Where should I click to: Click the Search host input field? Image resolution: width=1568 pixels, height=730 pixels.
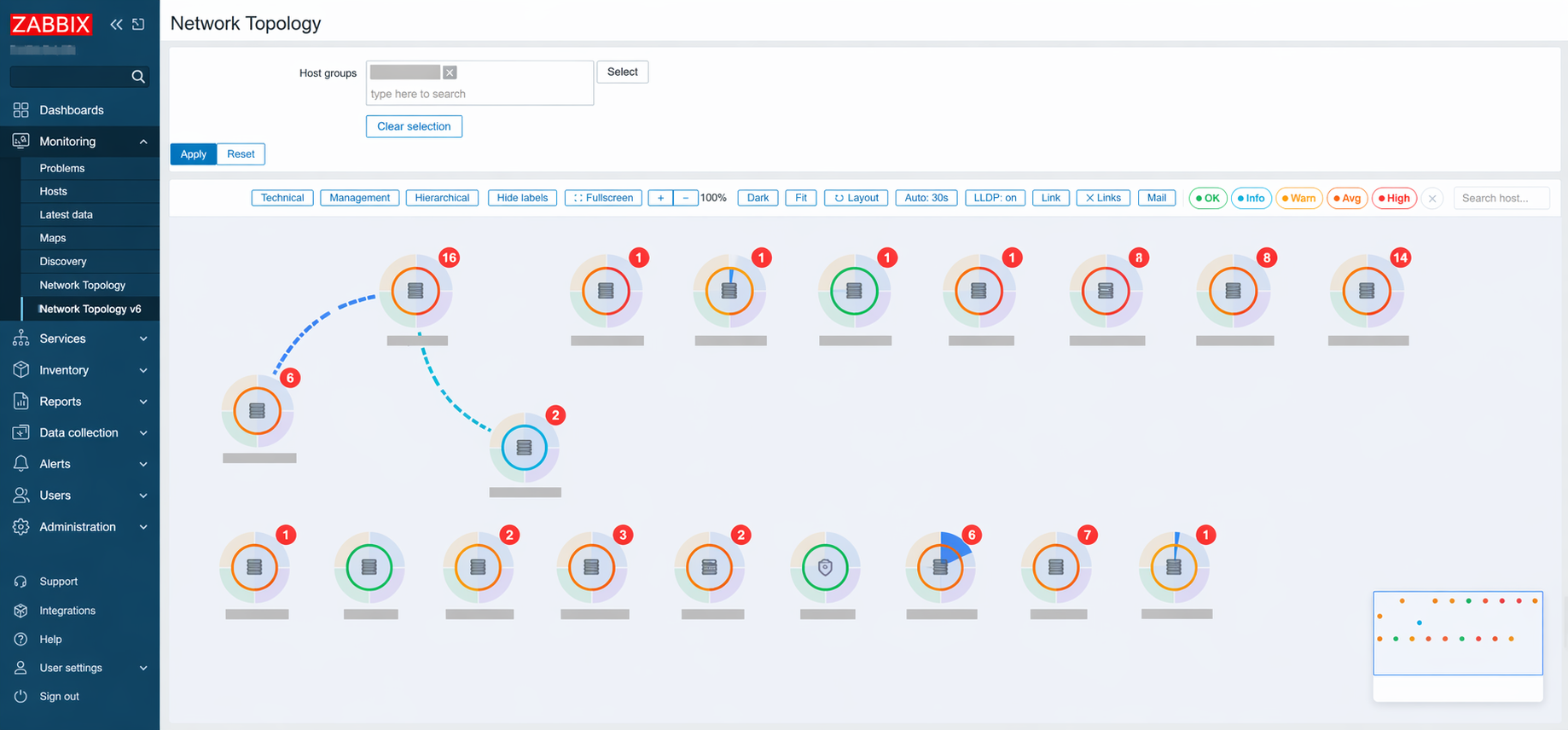[x=1501, y=199]
